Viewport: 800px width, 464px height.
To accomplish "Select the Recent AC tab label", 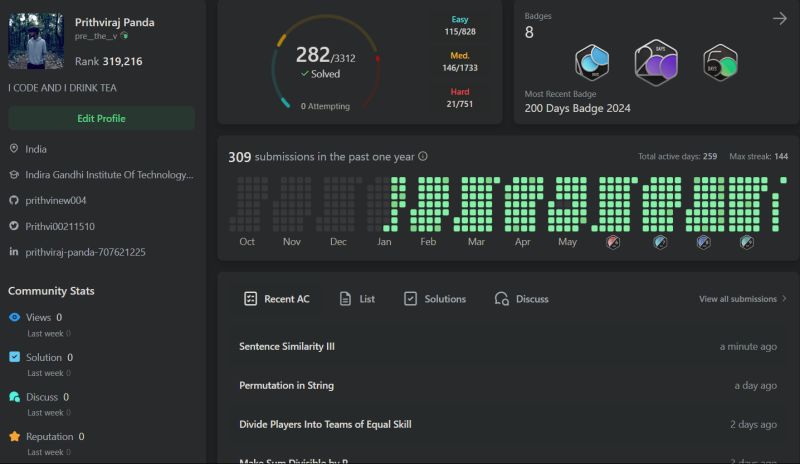I will [x=287, y=299].
